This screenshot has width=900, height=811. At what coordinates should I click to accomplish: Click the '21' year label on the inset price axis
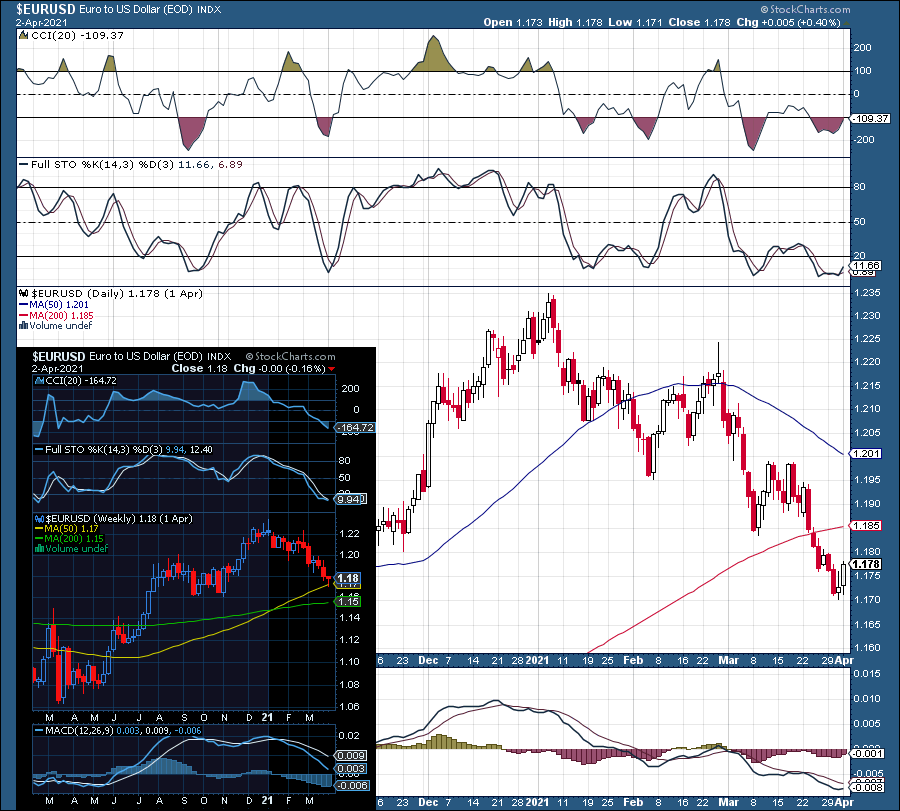pos(267,717)
